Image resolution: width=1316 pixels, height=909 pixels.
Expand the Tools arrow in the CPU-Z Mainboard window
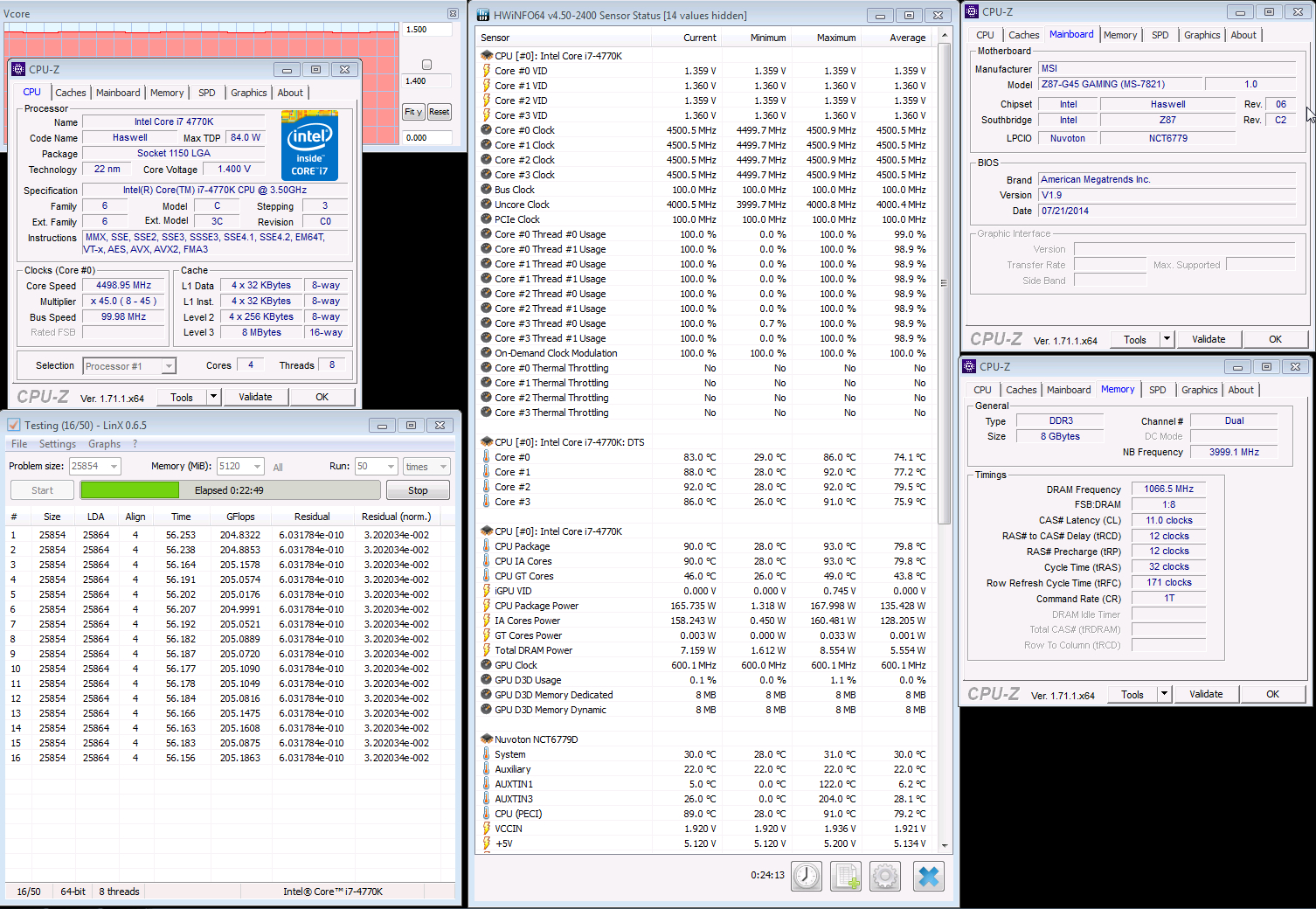pos(1167,339)
